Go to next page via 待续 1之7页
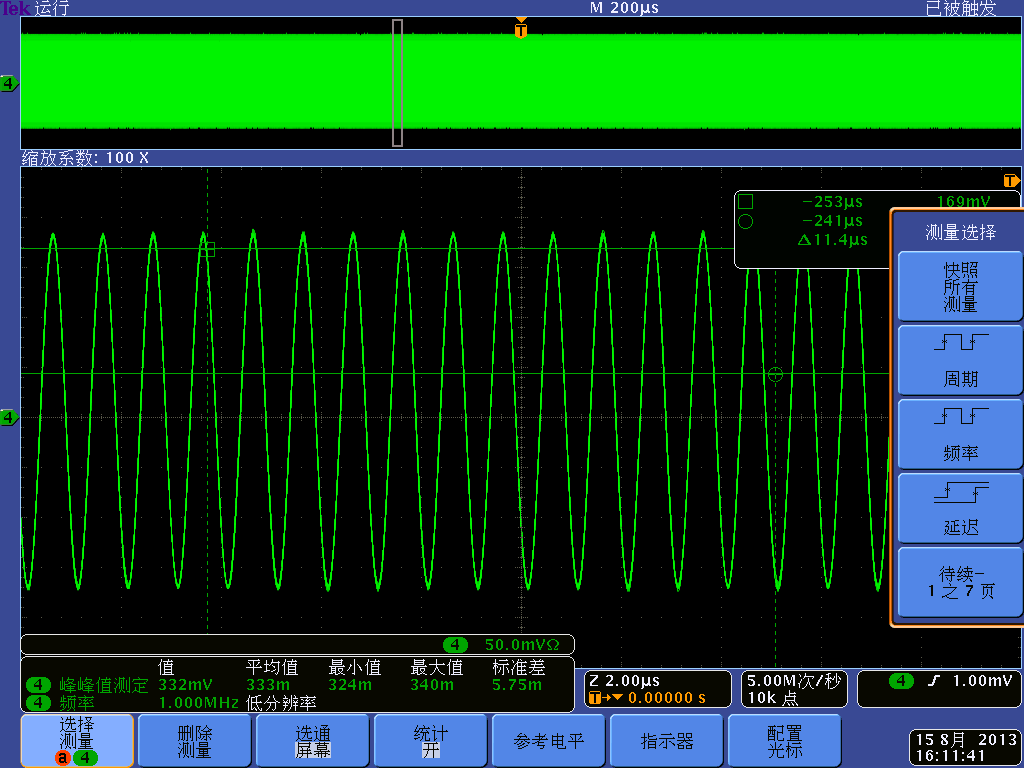 960,583
